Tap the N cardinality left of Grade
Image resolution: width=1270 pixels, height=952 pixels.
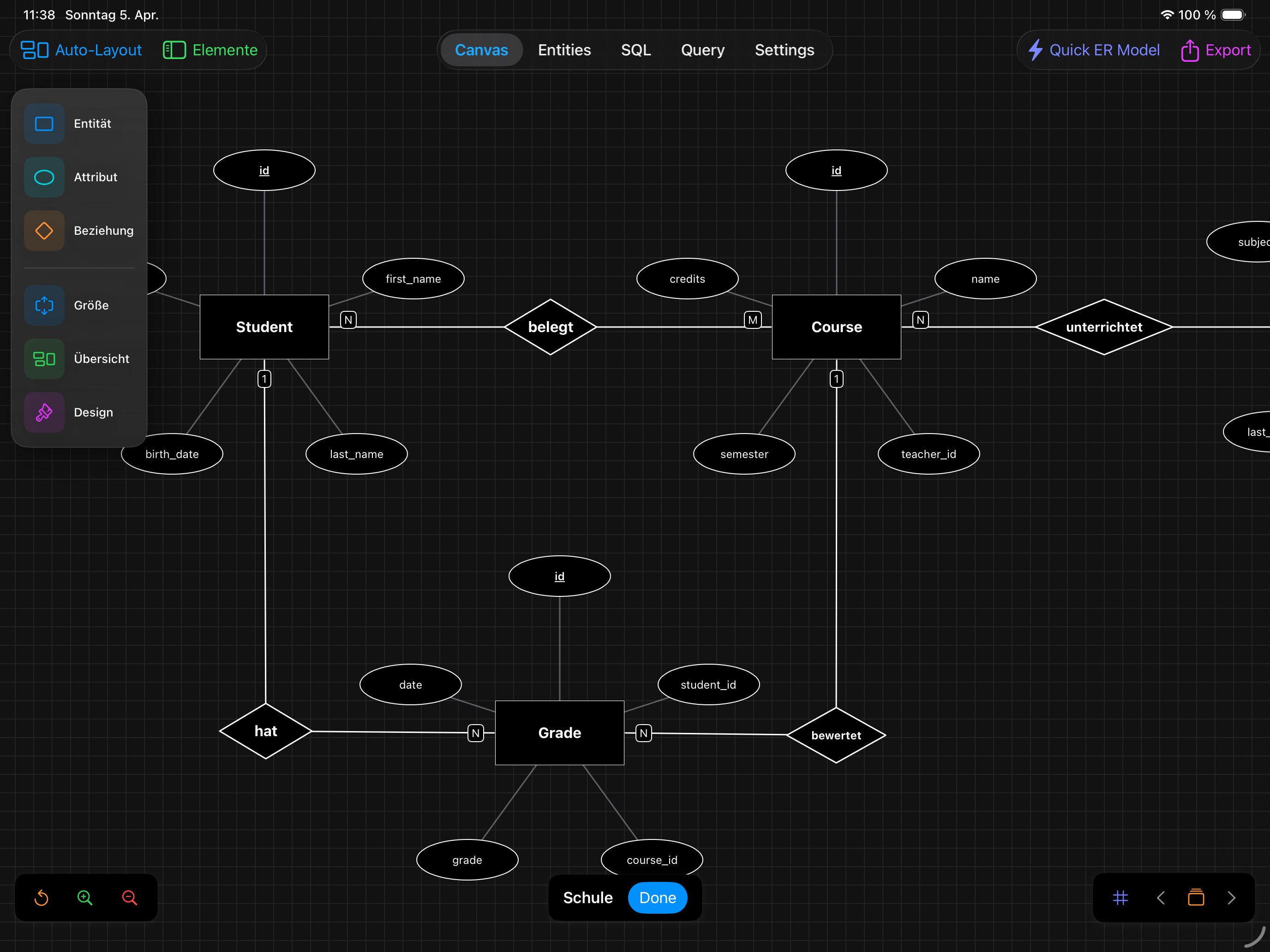click(x=475, y=733)
